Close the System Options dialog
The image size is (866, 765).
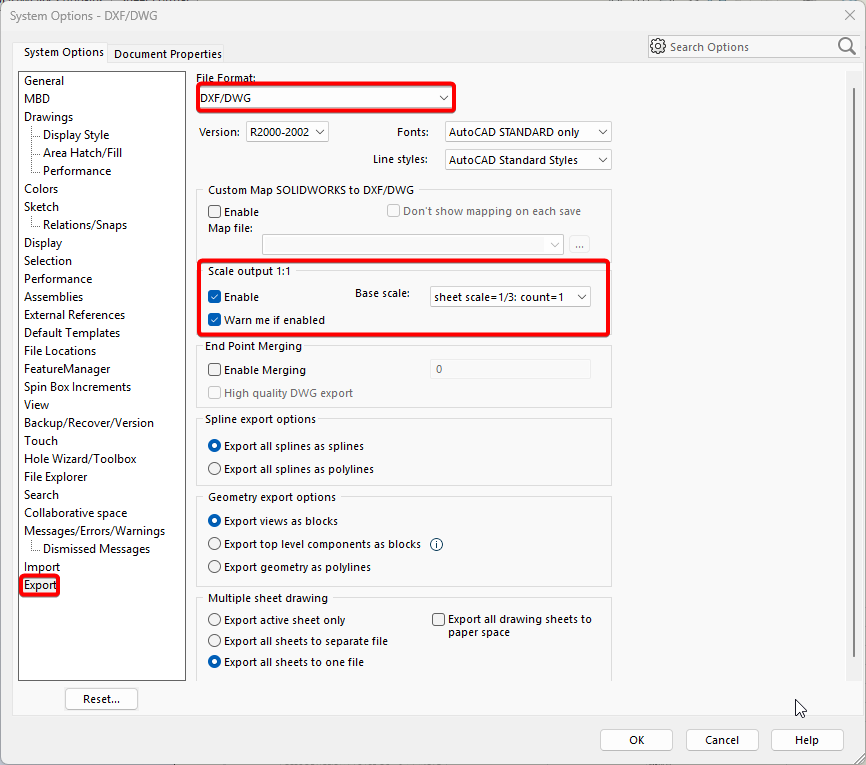click(850, 15)
